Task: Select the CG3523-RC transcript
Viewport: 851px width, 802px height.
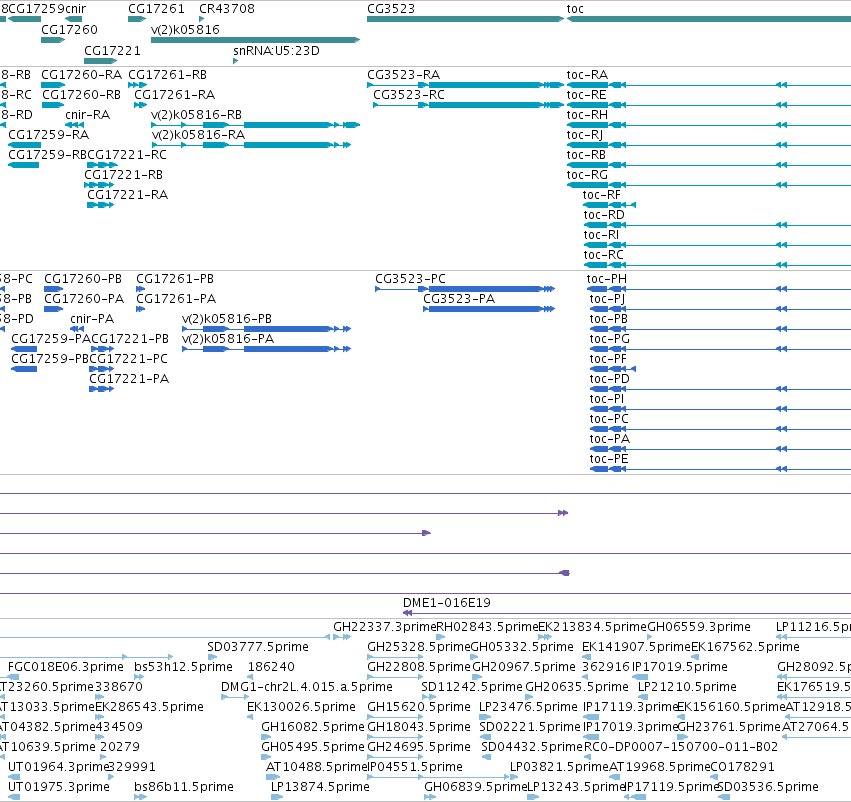Action: coord(468,105)
